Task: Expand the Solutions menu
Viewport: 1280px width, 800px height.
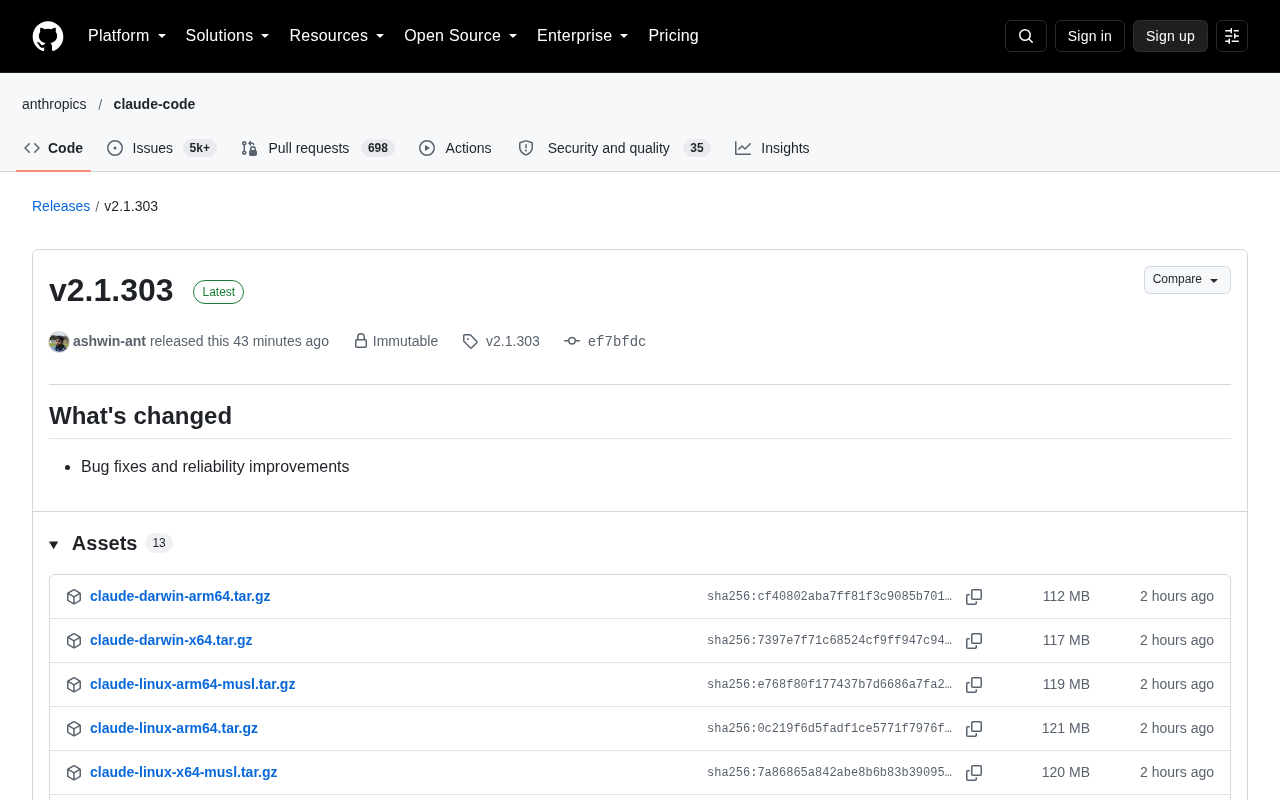Action: pos(228,36)
